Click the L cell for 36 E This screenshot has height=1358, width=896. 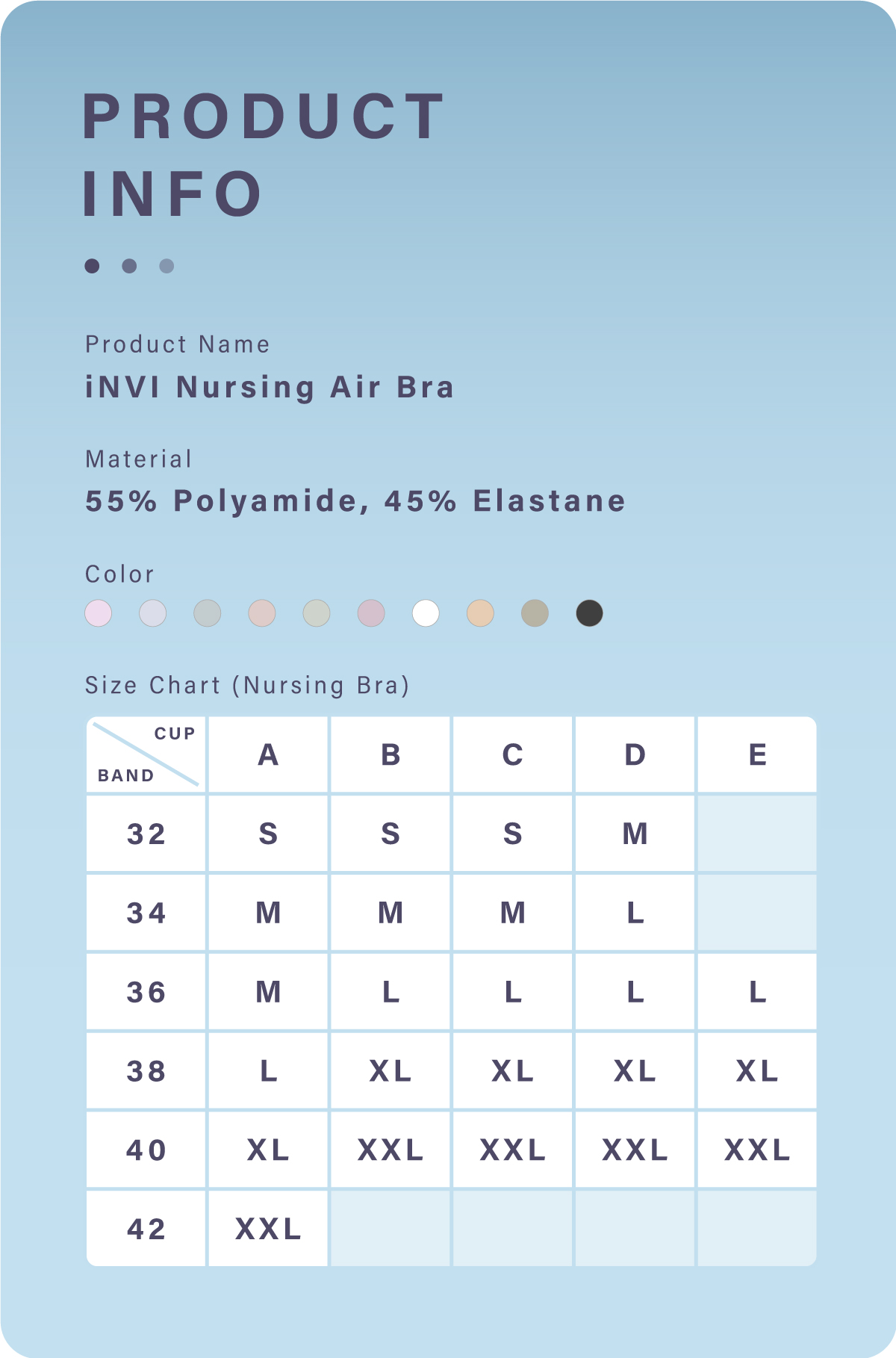(757, 992)
